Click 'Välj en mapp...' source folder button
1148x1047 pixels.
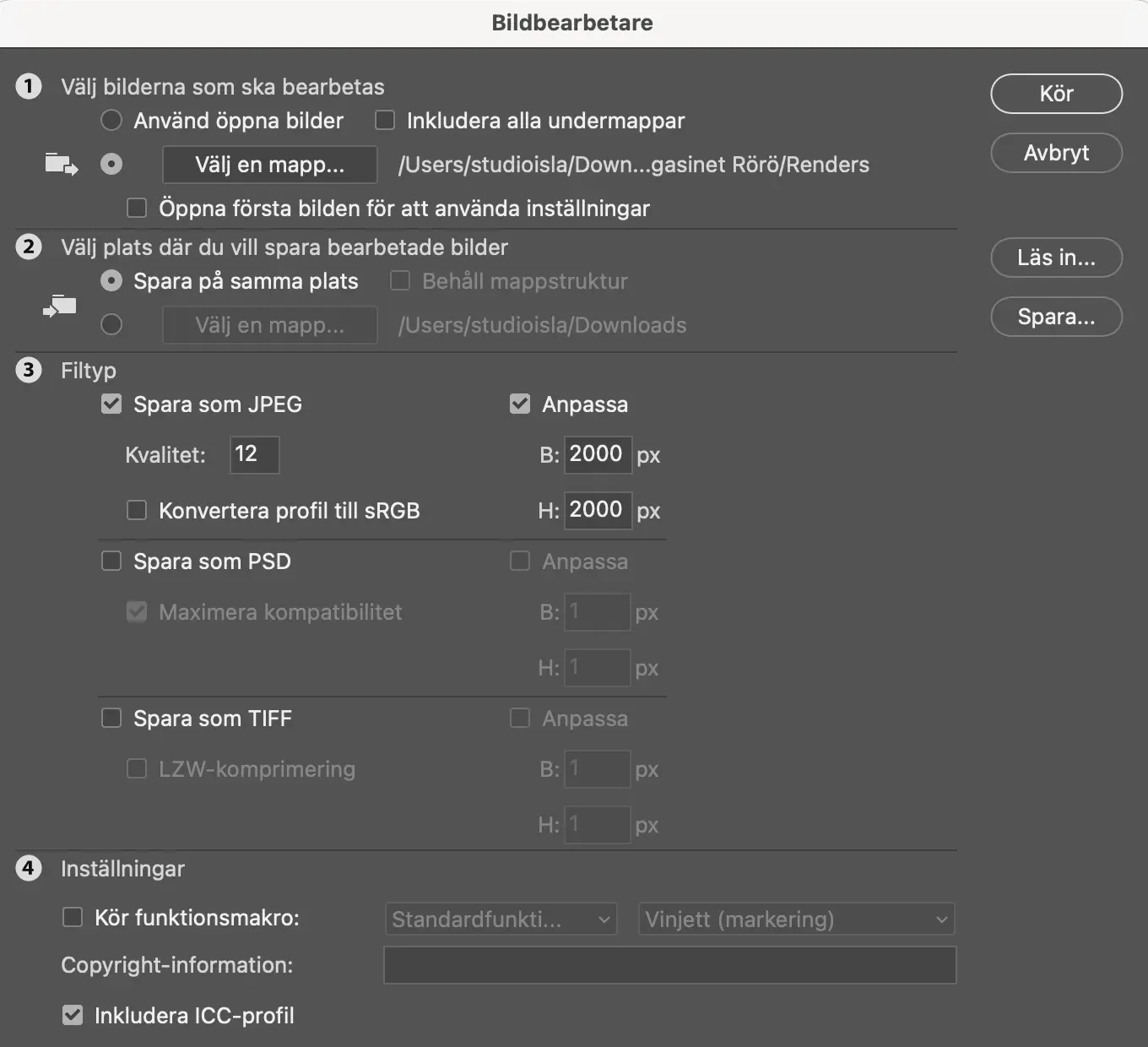point(269,165)
